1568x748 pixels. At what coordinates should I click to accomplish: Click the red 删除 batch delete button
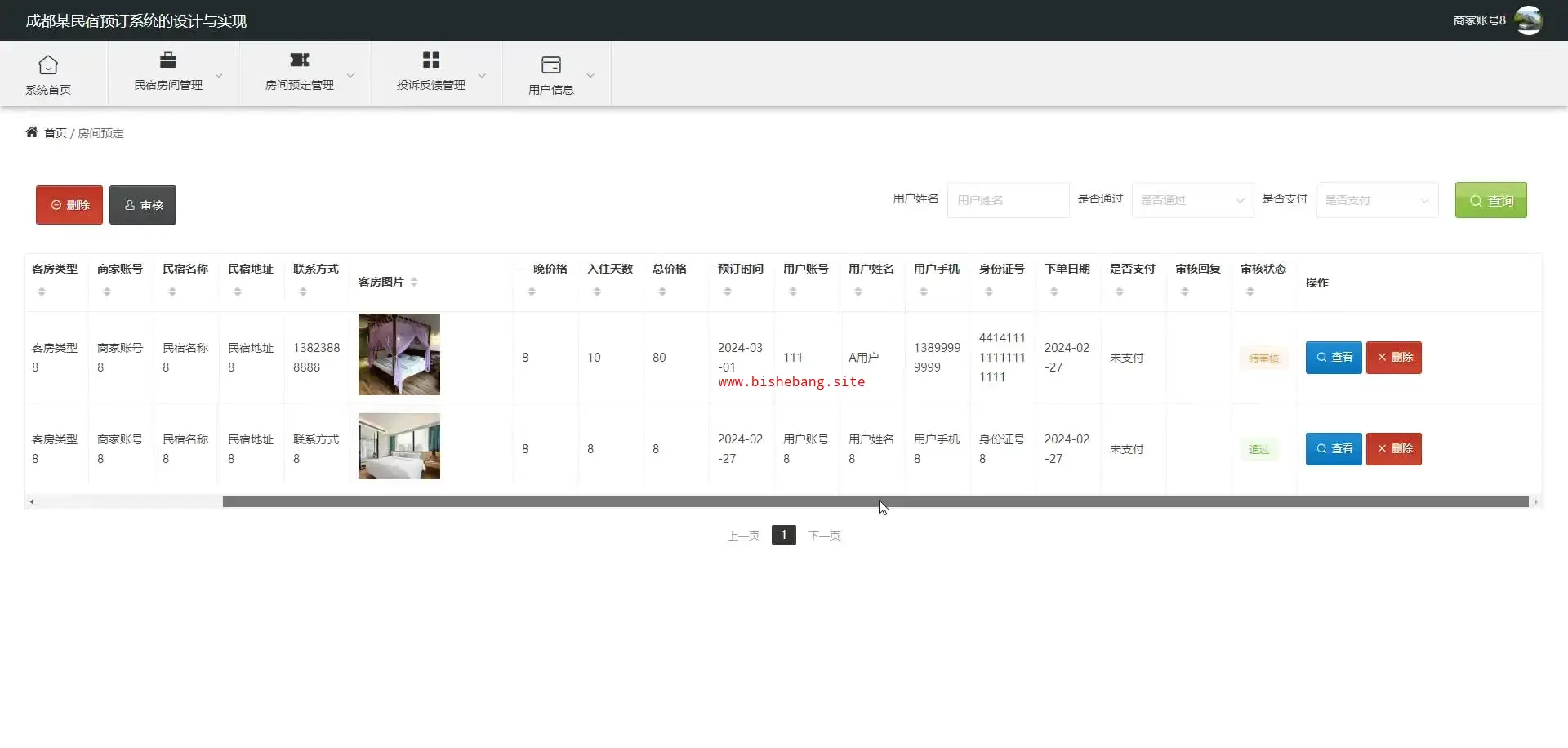click(x=69, y=205)
